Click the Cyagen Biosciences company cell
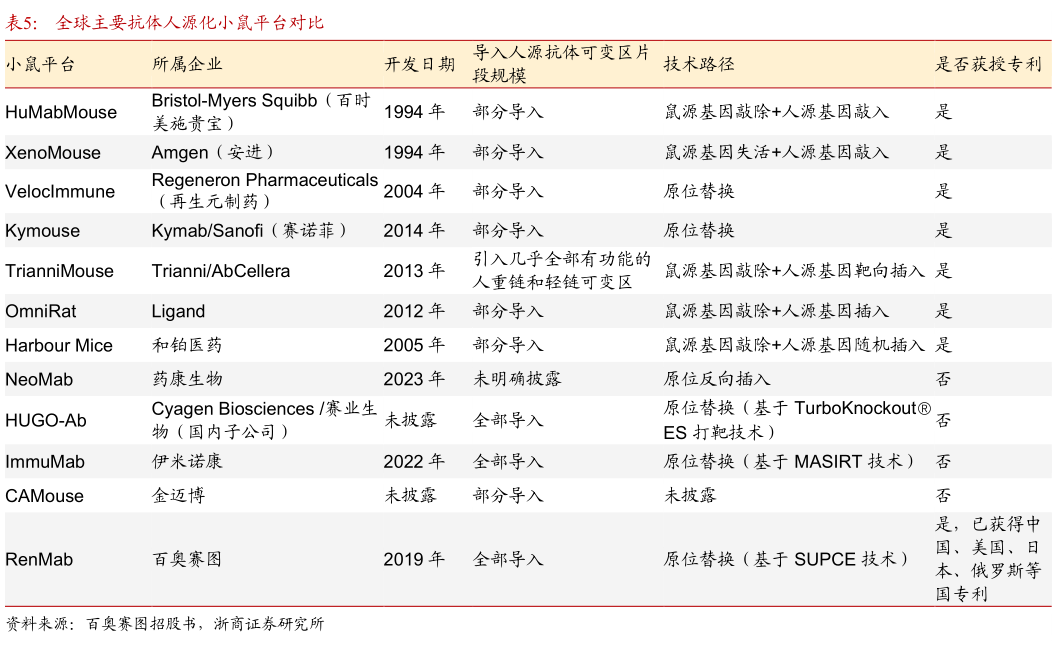 coord(264,420)
